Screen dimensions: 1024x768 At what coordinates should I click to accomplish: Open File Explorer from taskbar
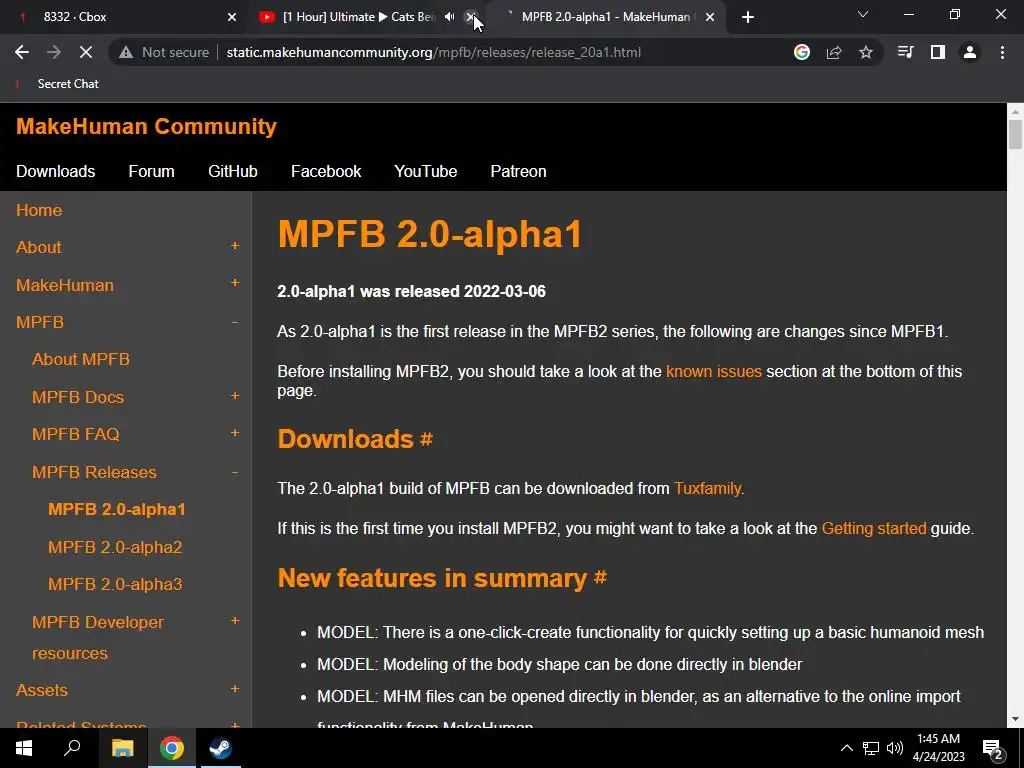122,748
